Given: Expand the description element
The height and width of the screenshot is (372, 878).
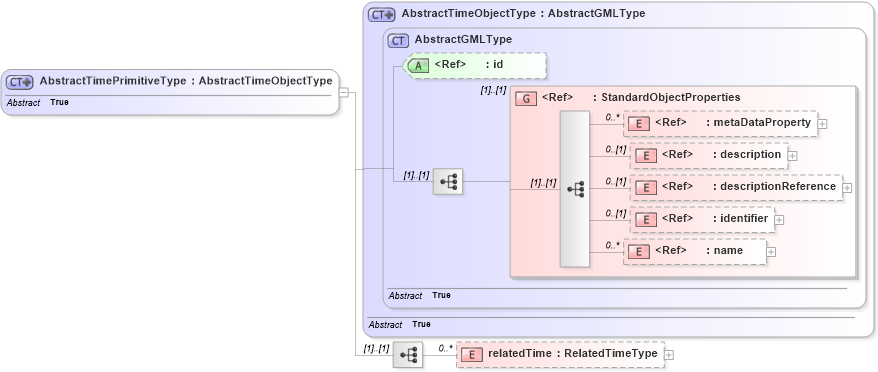Looking at the screenshot, I should tap(792, 156).
